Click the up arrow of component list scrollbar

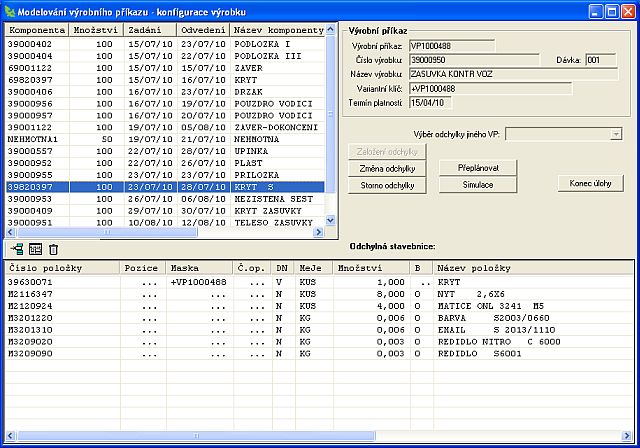coord(331,29)
